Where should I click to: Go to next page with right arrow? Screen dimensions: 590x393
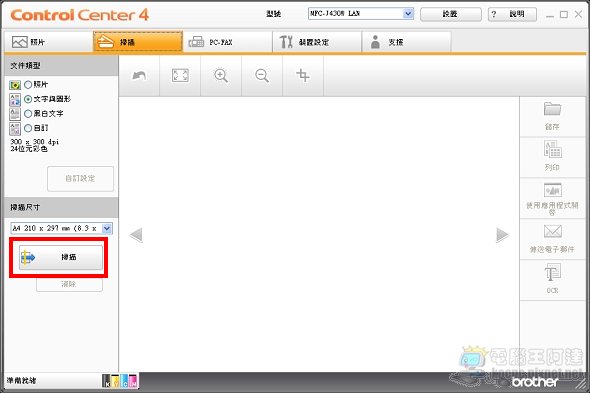click(x=502, y=235)
